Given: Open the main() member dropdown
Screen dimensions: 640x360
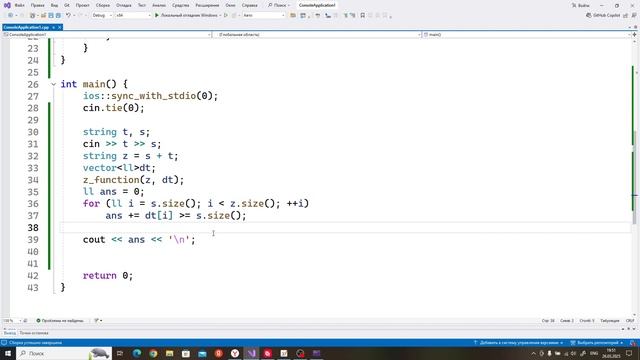Looking at the screenshot, I should pyautogui.click(x=527, y=35).
